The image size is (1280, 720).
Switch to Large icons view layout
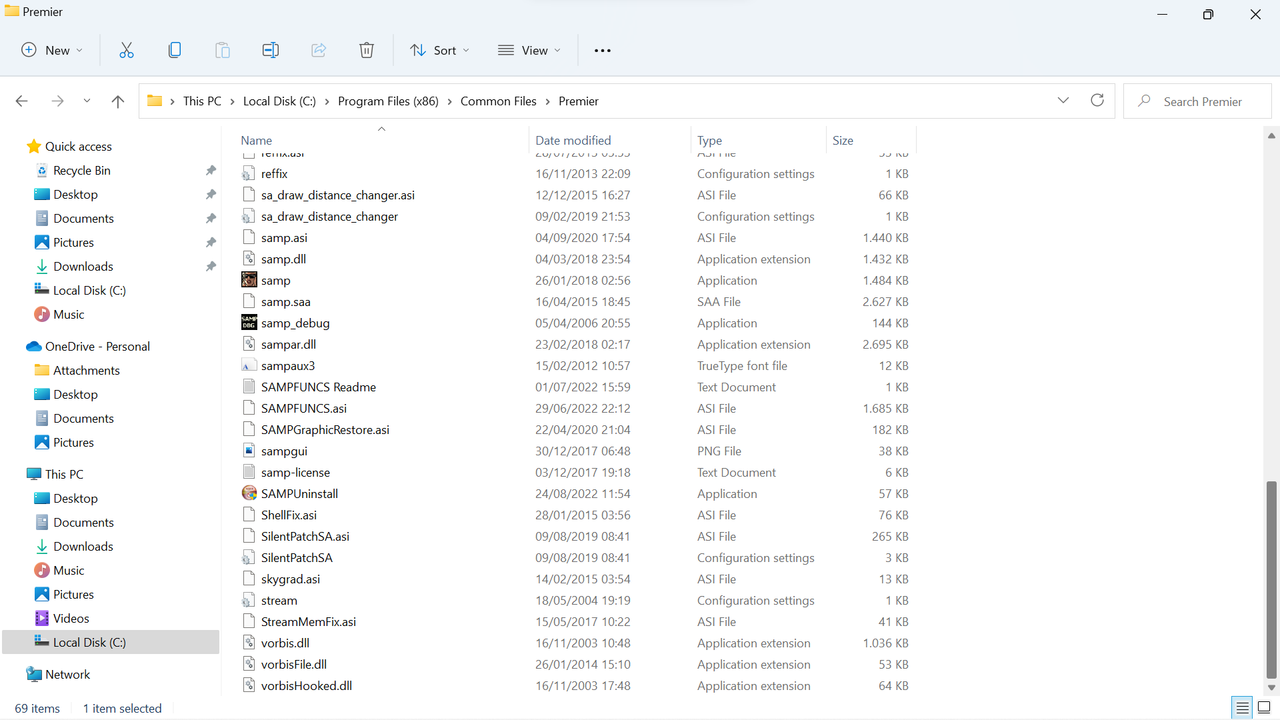click(x=1264, y=708)
